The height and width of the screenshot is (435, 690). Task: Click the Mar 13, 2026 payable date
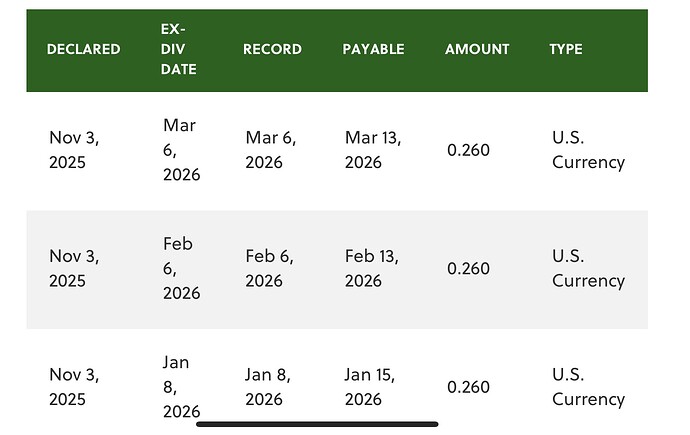(x=373, y=150)
